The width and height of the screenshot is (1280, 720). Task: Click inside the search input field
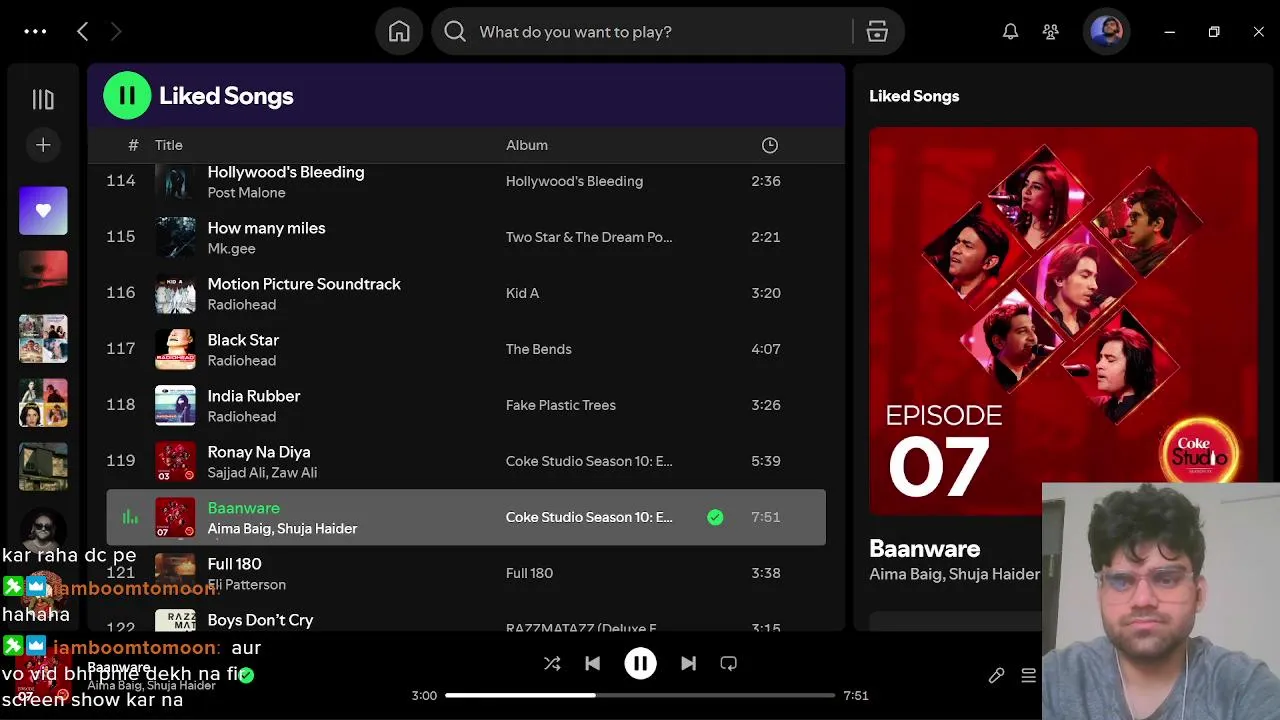coord(660,32)
